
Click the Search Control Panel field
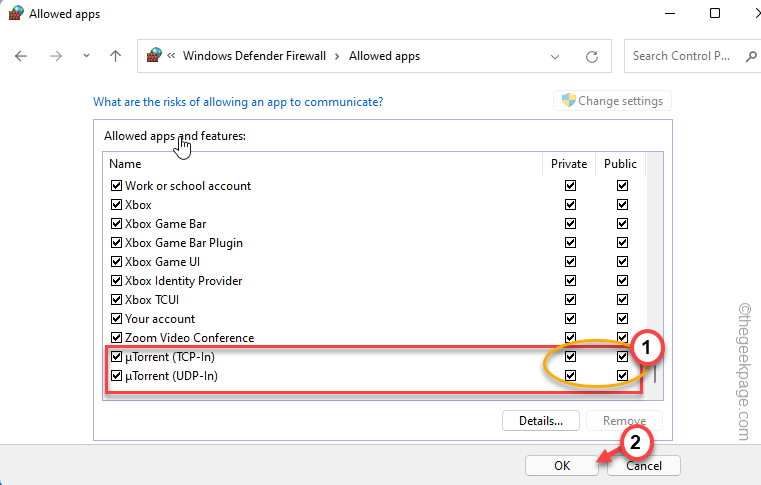(684, 56)
